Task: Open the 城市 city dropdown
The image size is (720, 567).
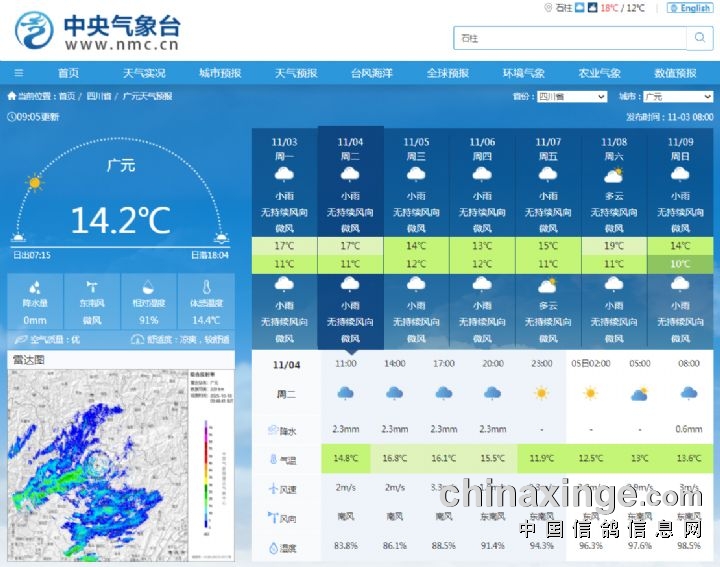Action: [x=675, y=97]
